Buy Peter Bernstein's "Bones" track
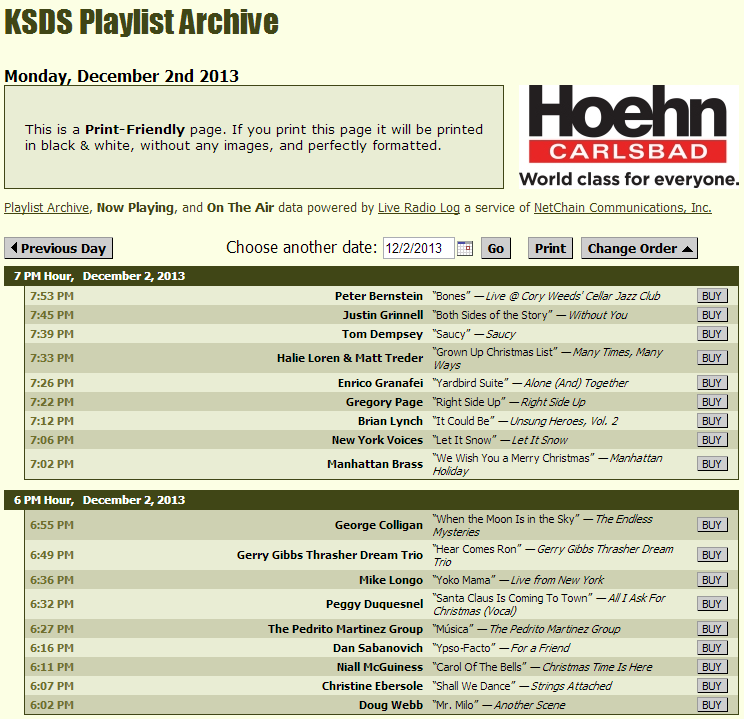The width and height of the screenshot is (746, 719). [712, 296]
